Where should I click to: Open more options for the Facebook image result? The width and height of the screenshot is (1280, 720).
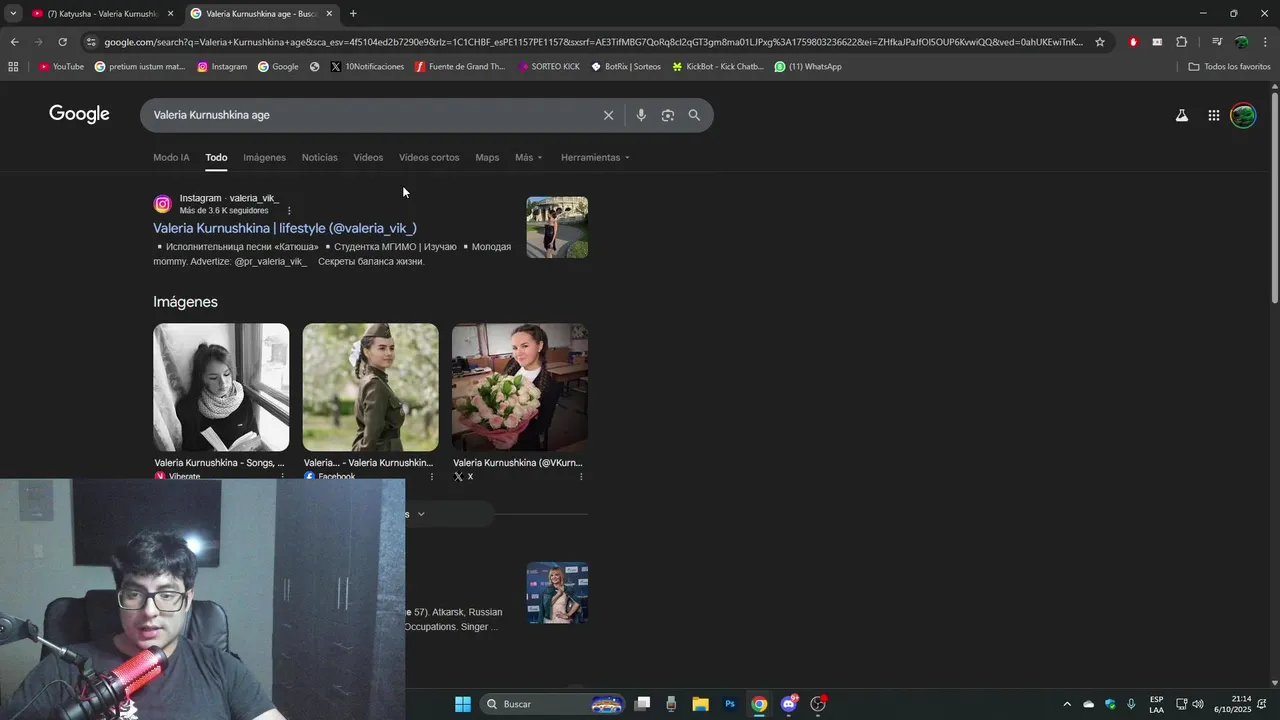(x=432, y=476)
